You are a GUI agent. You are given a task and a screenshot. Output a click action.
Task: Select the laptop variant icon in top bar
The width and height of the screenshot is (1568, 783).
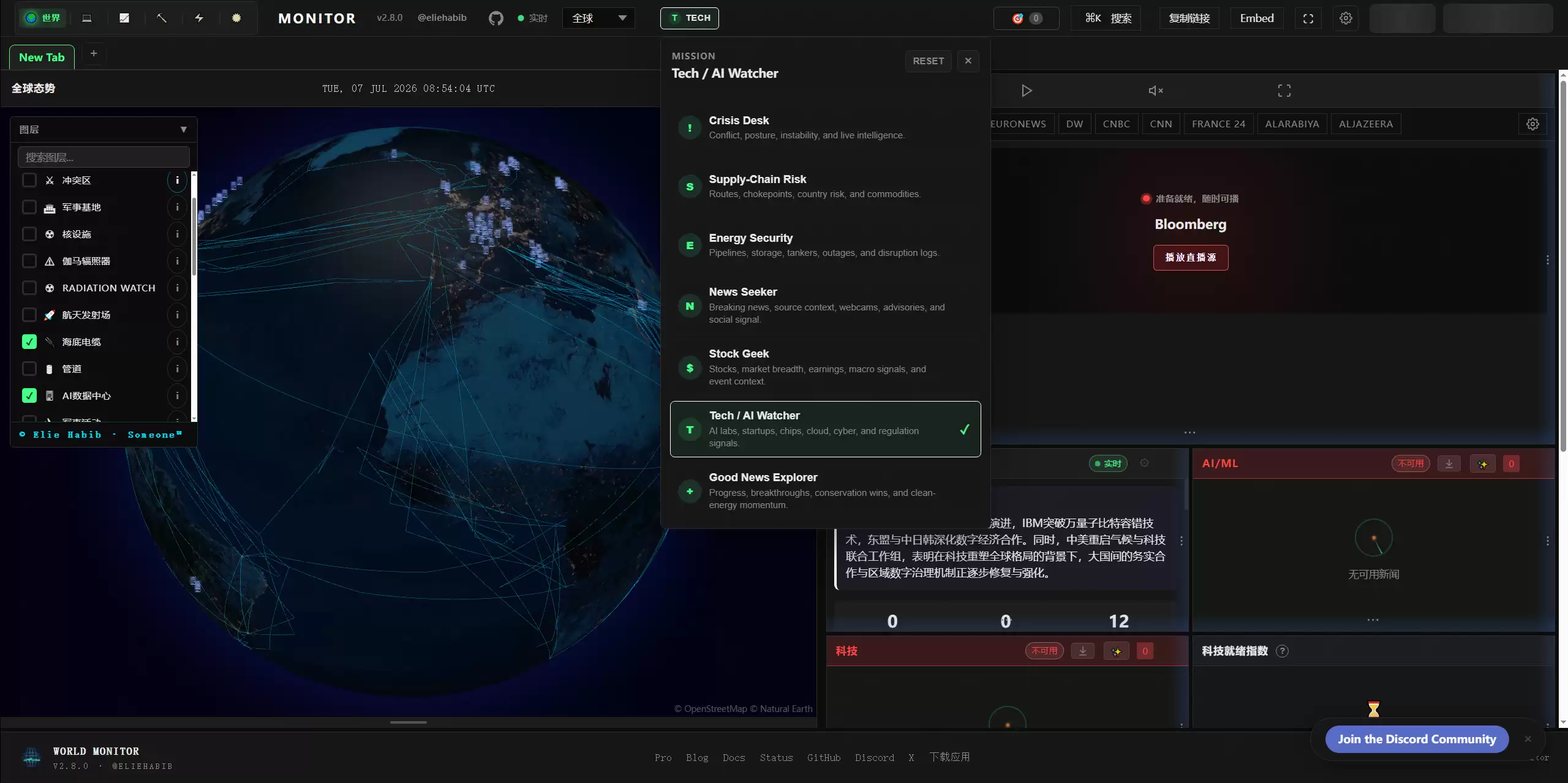(x=87, y=18)
